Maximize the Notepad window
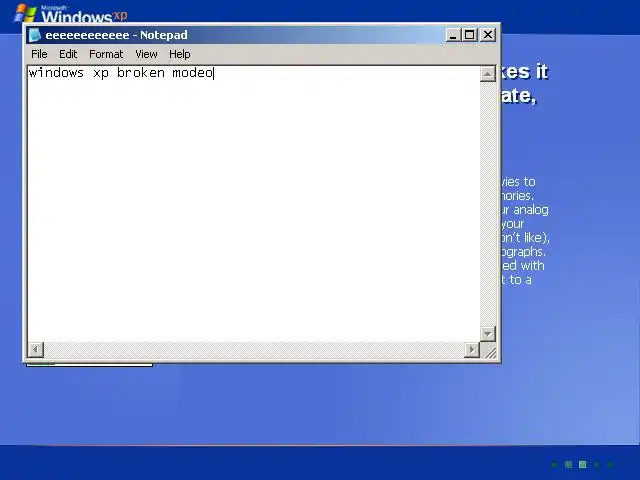The image size is (640, 480). tap(469, 35)
